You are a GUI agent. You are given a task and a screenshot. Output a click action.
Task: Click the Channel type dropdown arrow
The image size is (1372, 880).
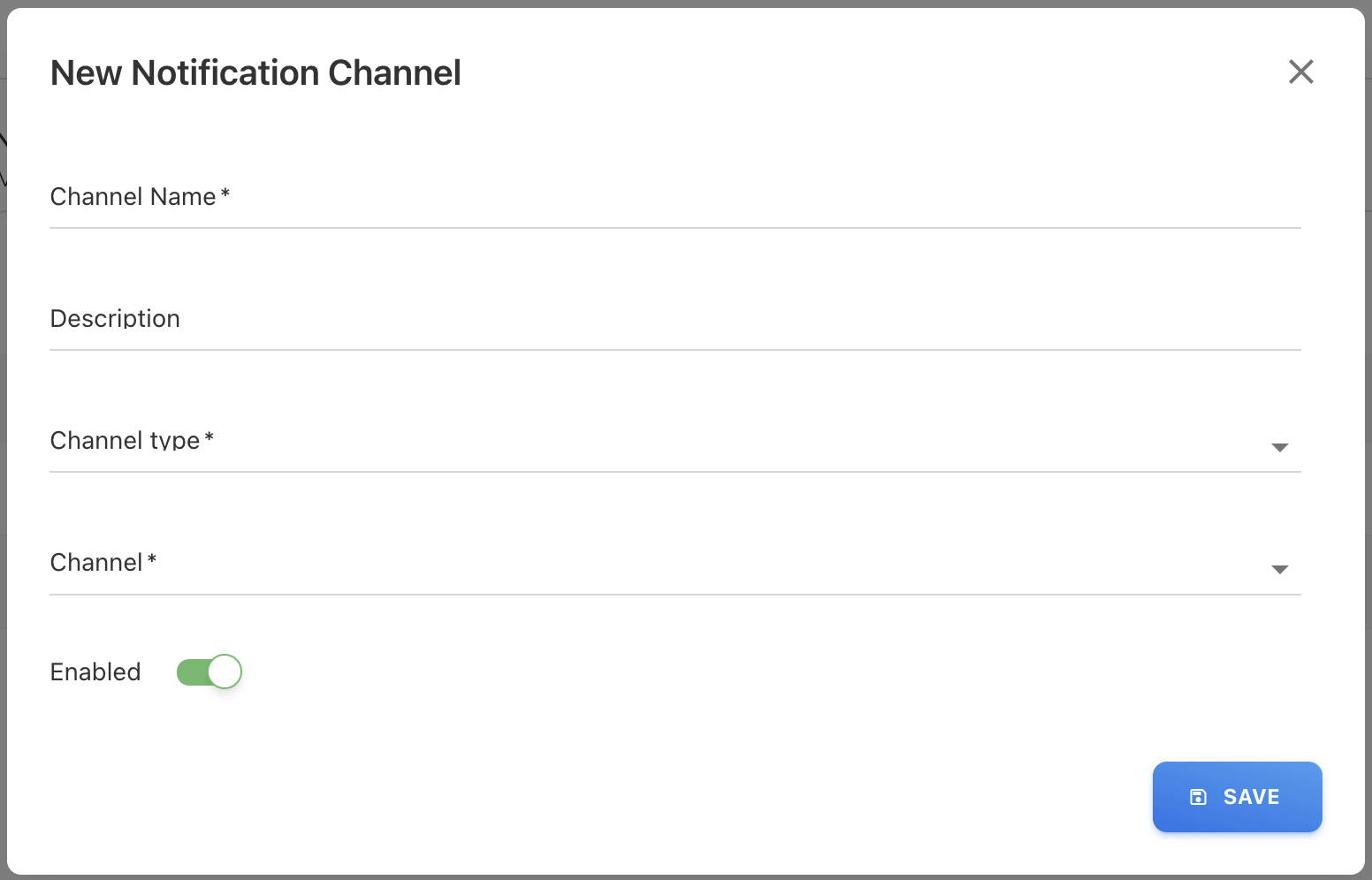(x=1279, y=448)
